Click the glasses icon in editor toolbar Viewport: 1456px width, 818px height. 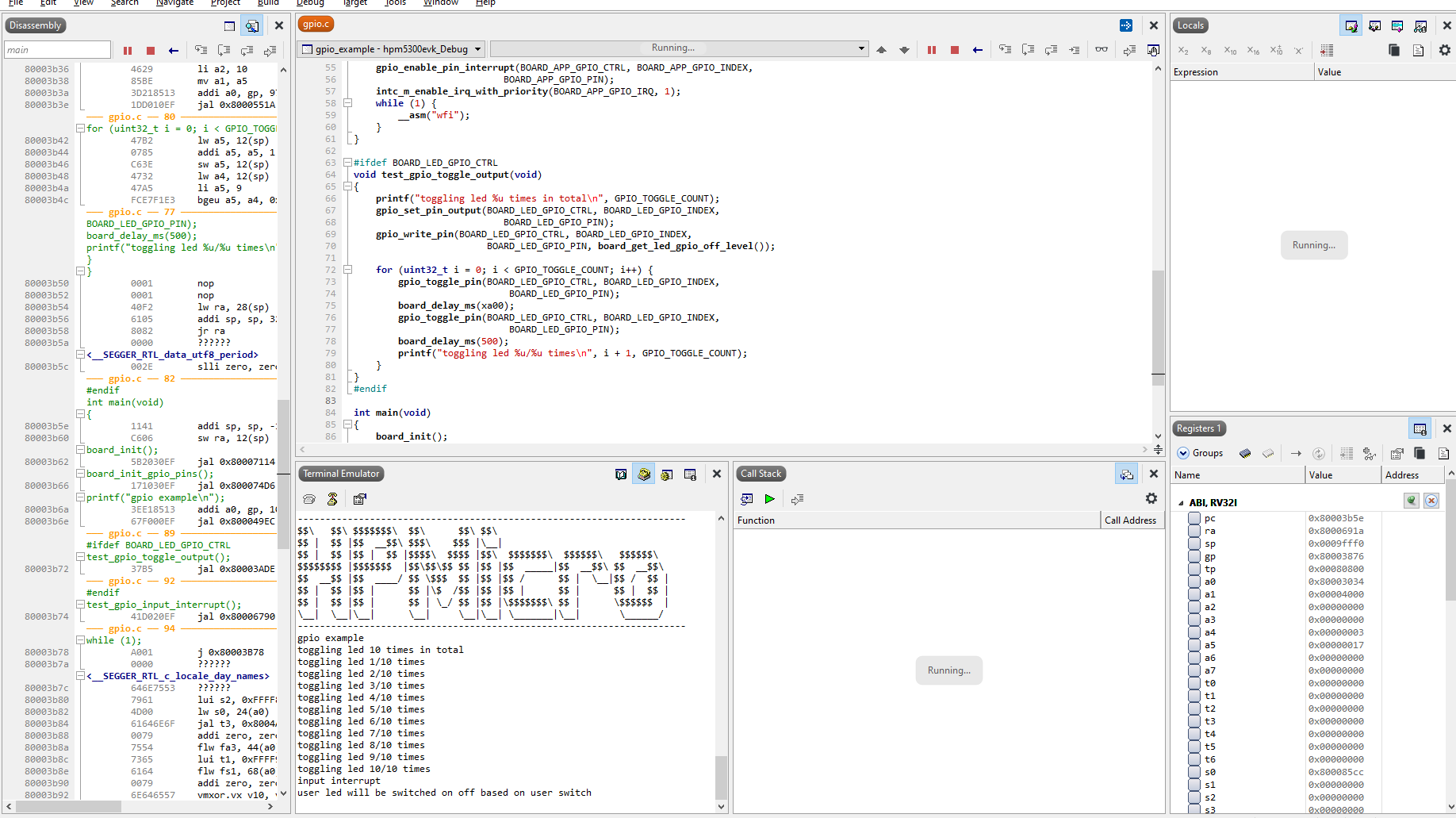[1102, 49]
